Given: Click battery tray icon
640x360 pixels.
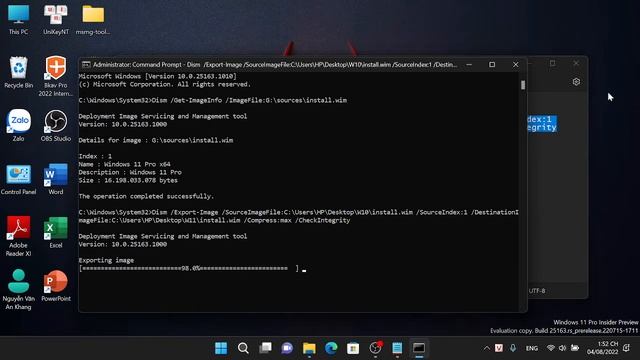Looking at the screenshot, I should [x=575, y=348].
